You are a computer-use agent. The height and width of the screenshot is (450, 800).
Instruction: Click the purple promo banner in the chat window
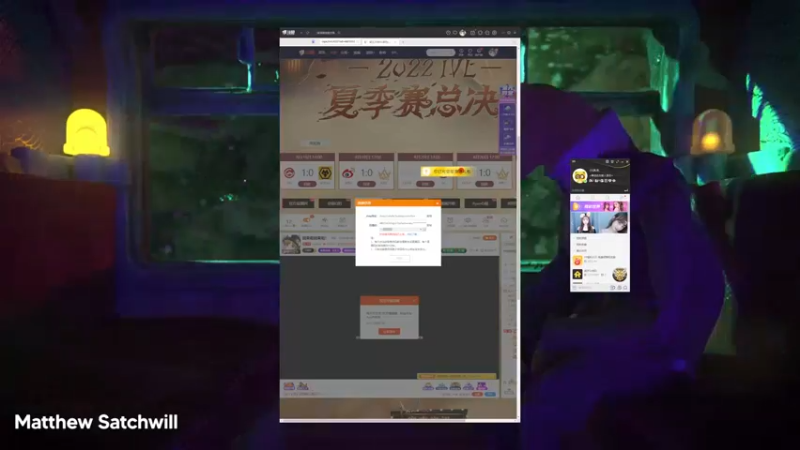tap(599, 207)
